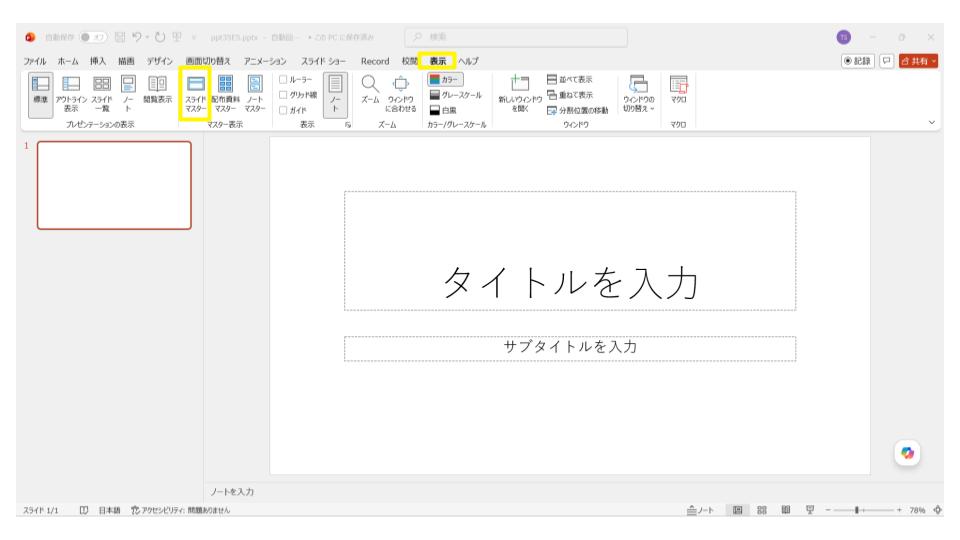Click the save icon in title bar
Image resolution: width=960 pixels, height=540 pixels.
click(120, 37)
